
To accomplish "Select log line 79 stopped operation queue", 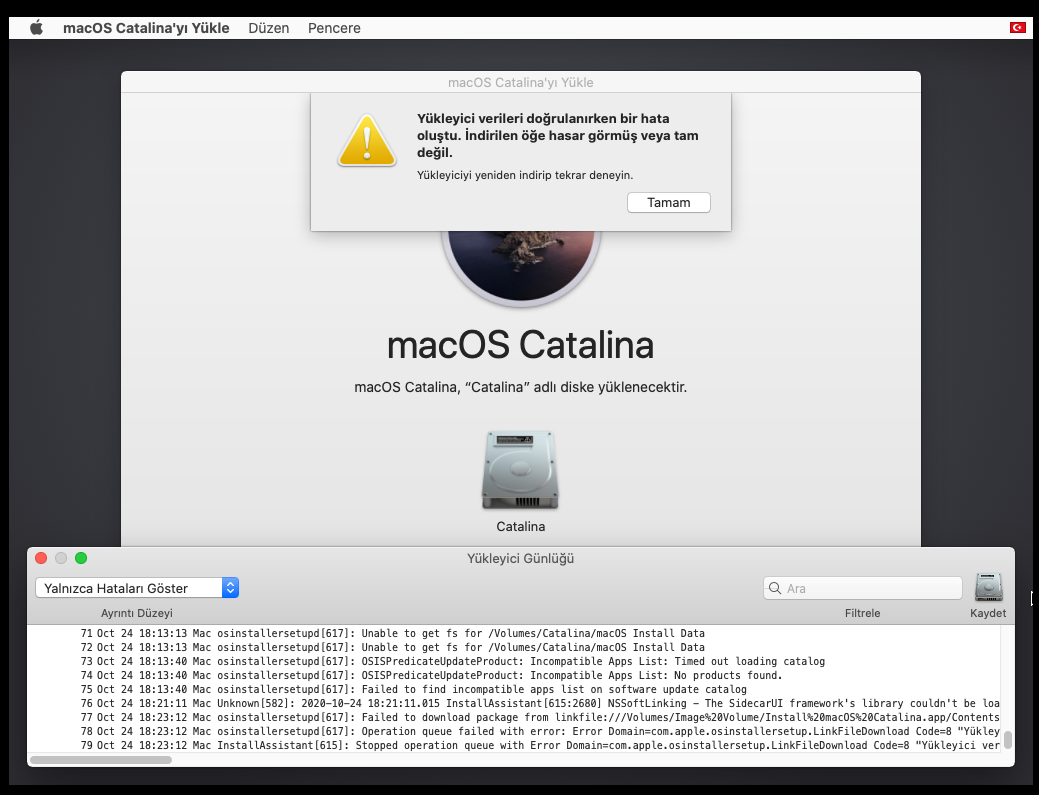I will 500,745.
